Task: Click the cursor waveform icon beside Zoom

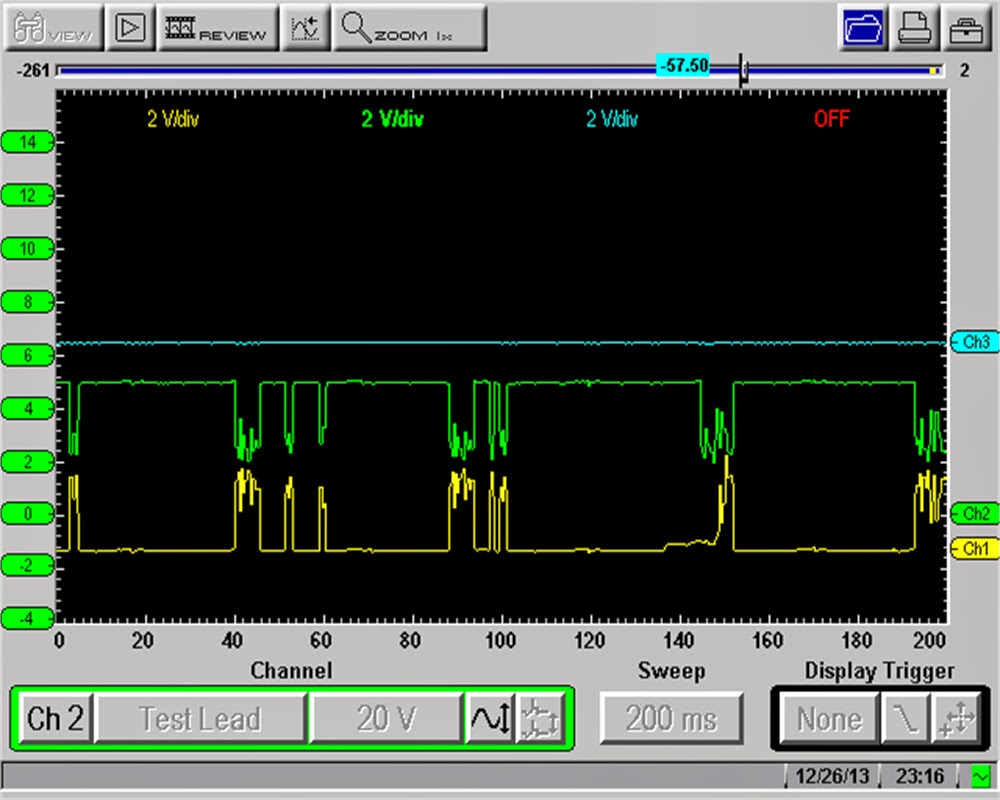Action: [306, 28]
